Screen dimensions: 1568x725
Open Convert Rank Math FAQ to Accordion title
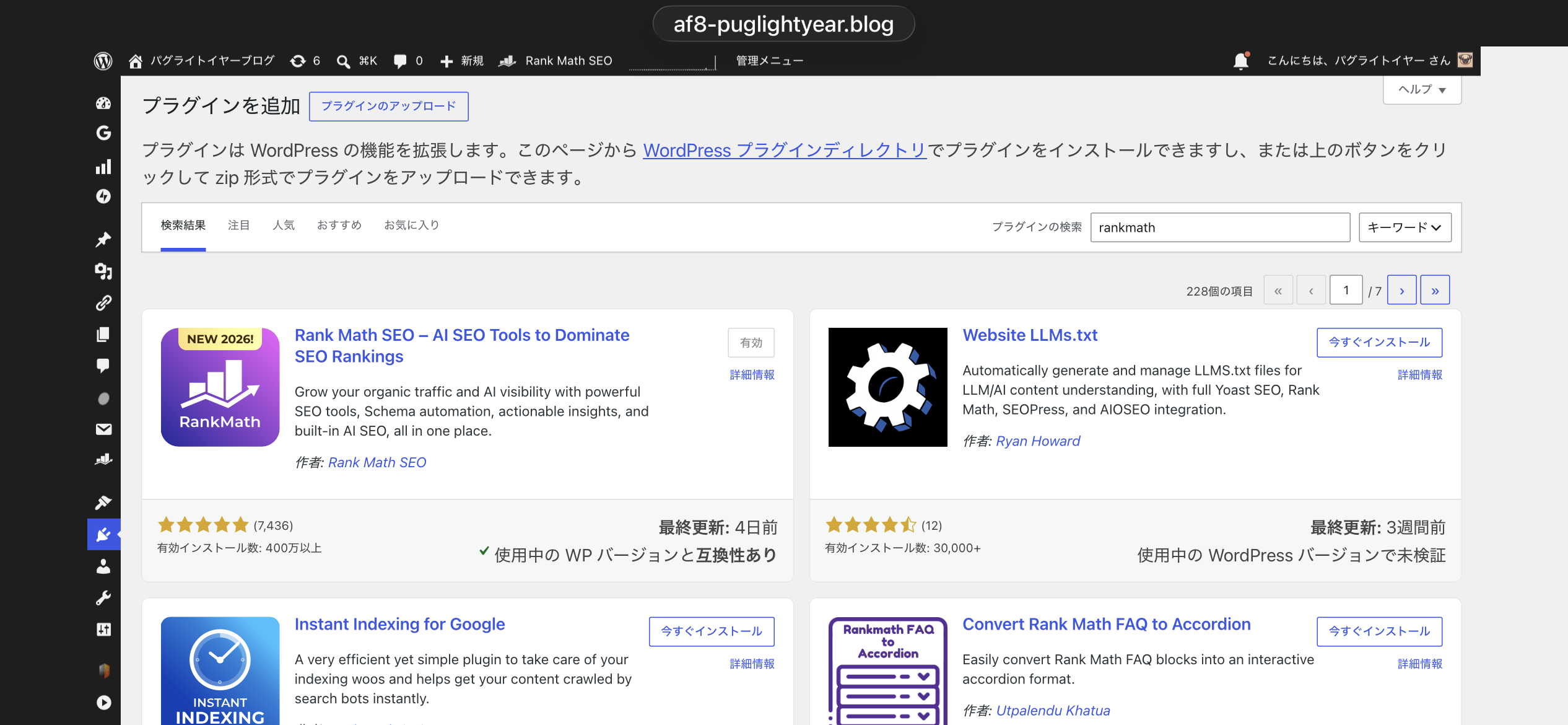(1107, 625)
